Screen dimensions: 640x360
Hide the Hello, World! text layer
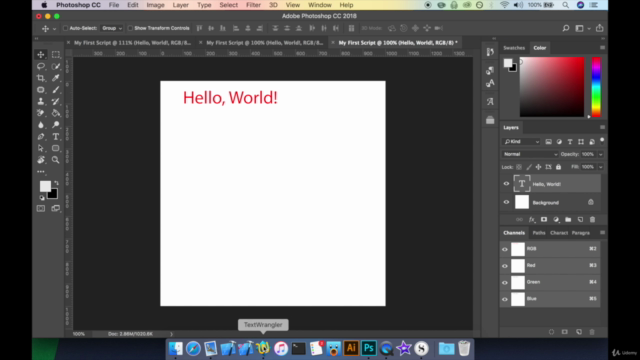pos(506,184)
